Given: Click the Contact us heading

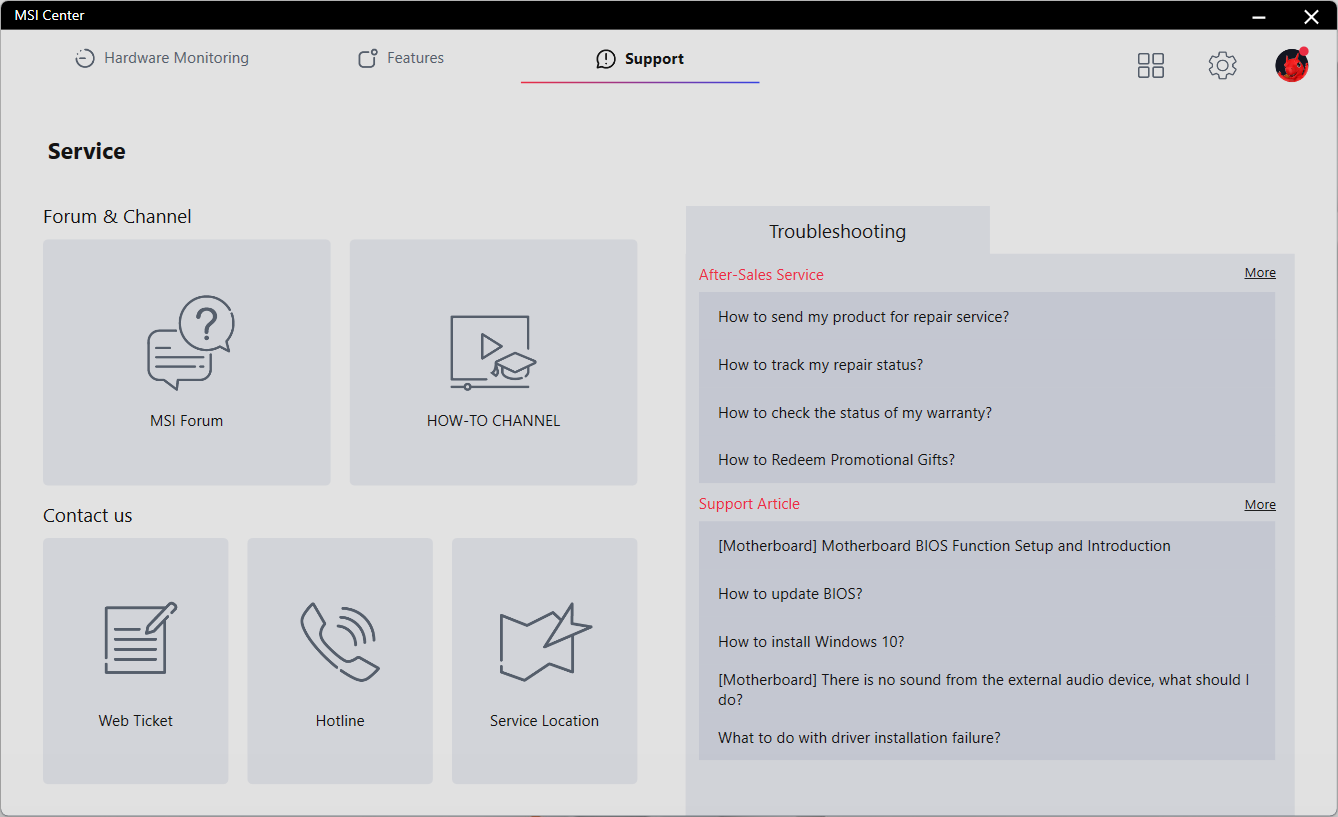Looking at the screenshot, I should pos(88,516).
